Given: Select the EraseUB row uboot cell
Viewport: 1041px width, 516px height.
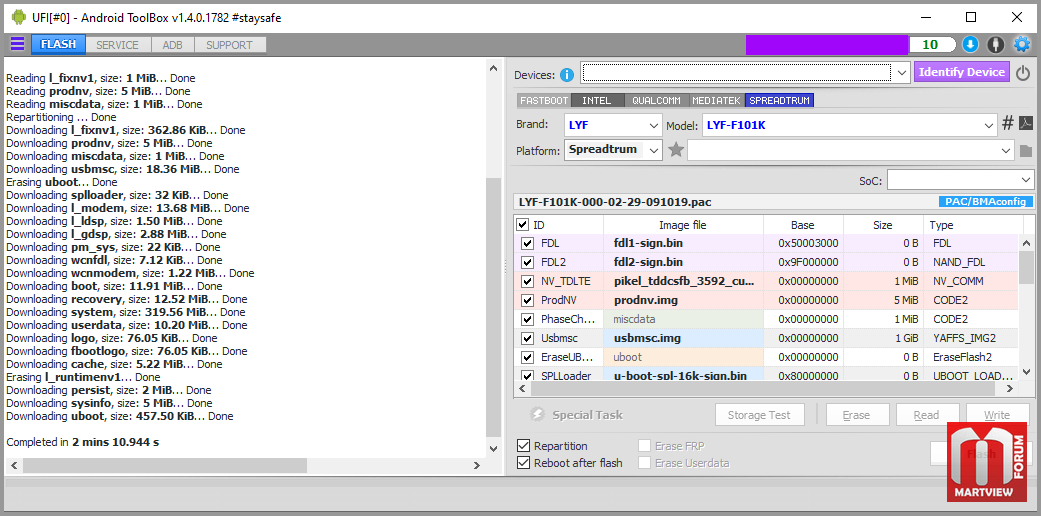Looking at the screenshot, I should 683,357.
